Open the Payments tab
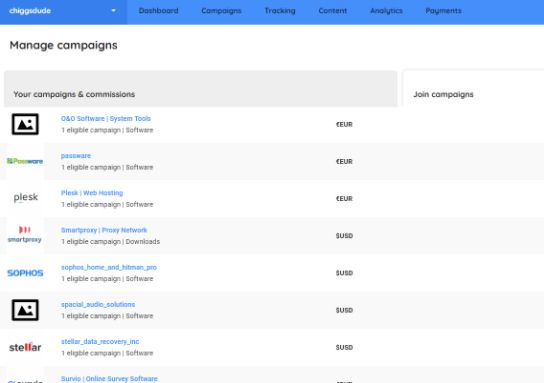This screenshot has width=544, height=383. tap(443, 11)
